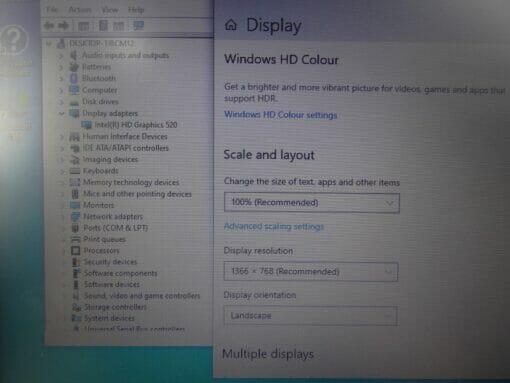
Task: Click the Storage controllers icon
Action: [x=77, y=307]
